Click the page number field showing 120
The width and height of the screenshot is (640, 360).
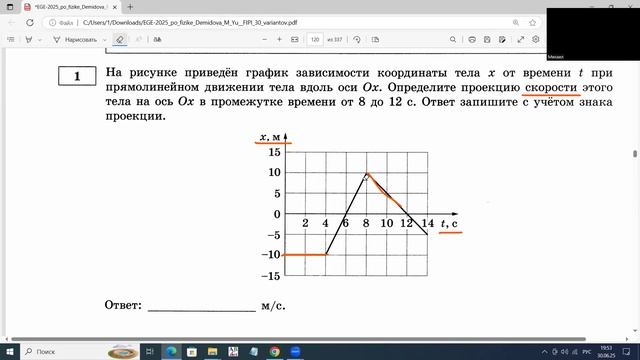click(315, 40)
